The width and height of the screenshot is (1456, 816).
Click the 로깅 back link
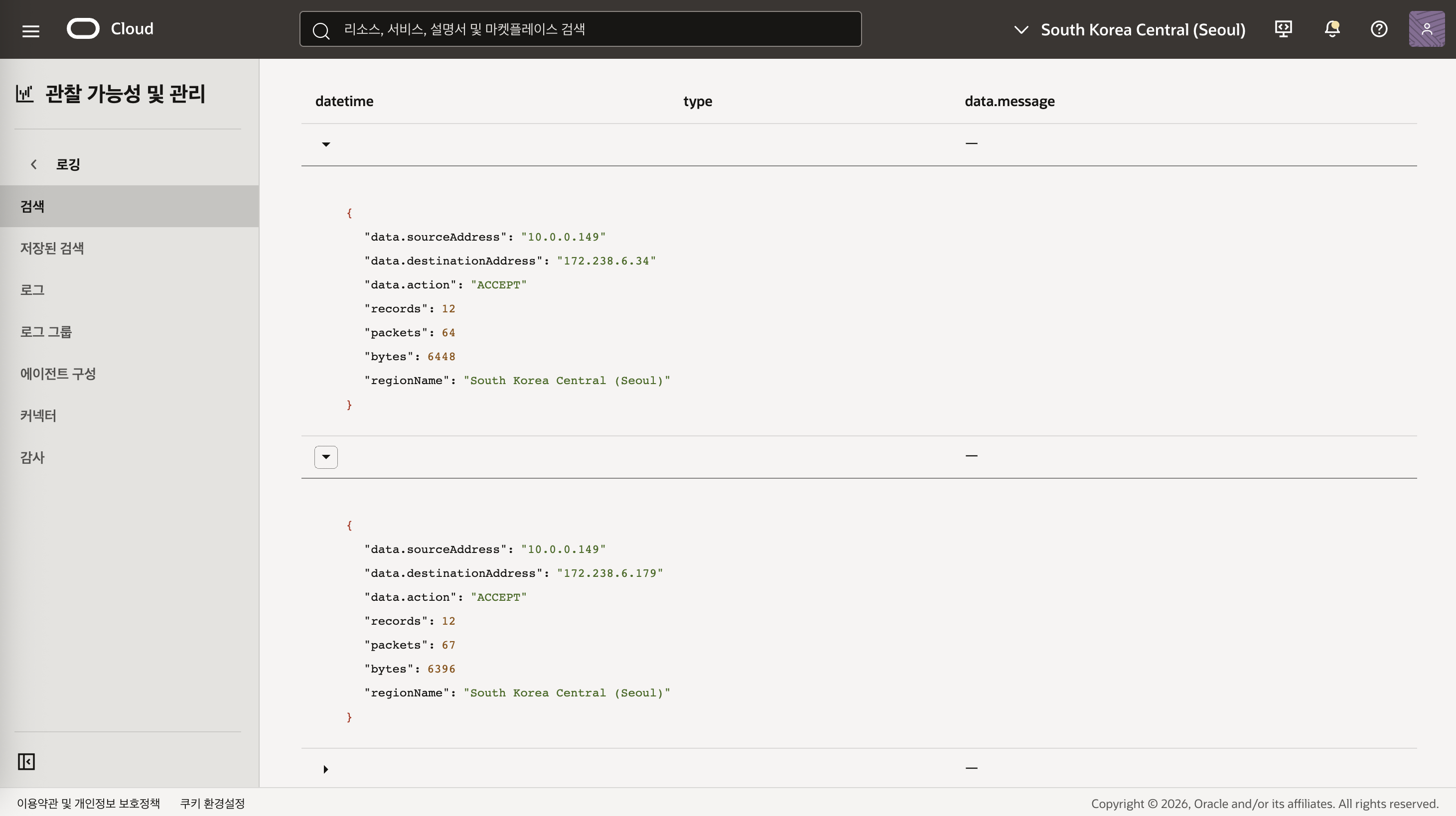point(68,164)
